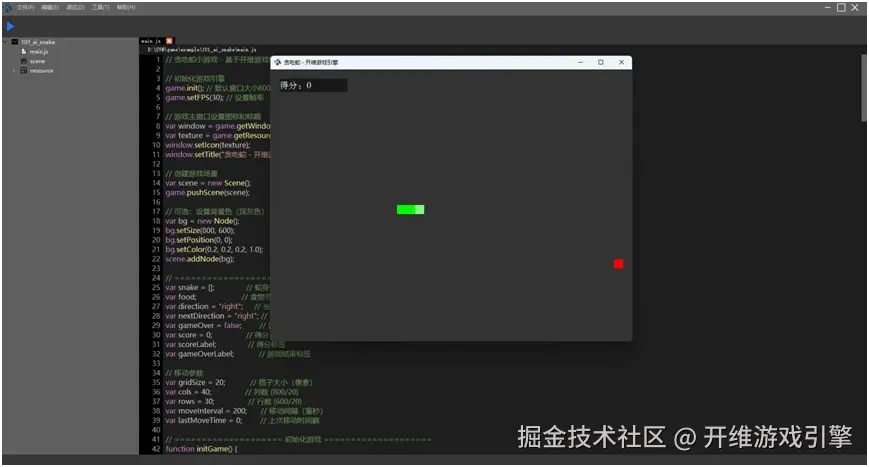Viewport: 869px width, 467px height.
Task: Click the 101_ai_snake project icon
Action: click(15, 42)
